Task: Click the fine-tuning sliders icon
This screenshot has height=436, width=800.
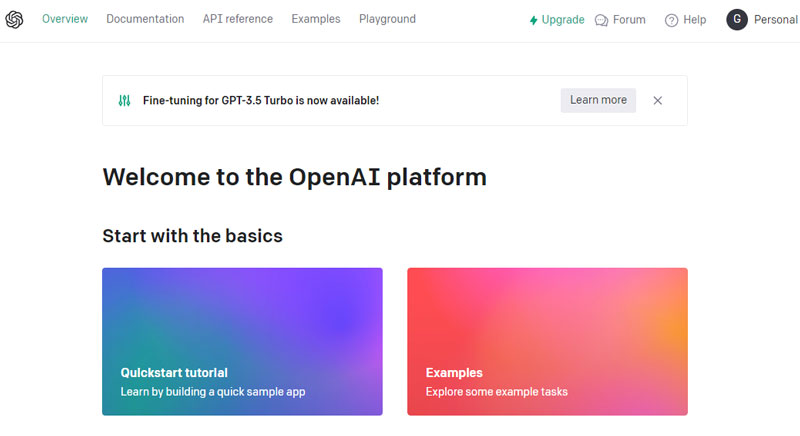Action: (x=124, y=100)
